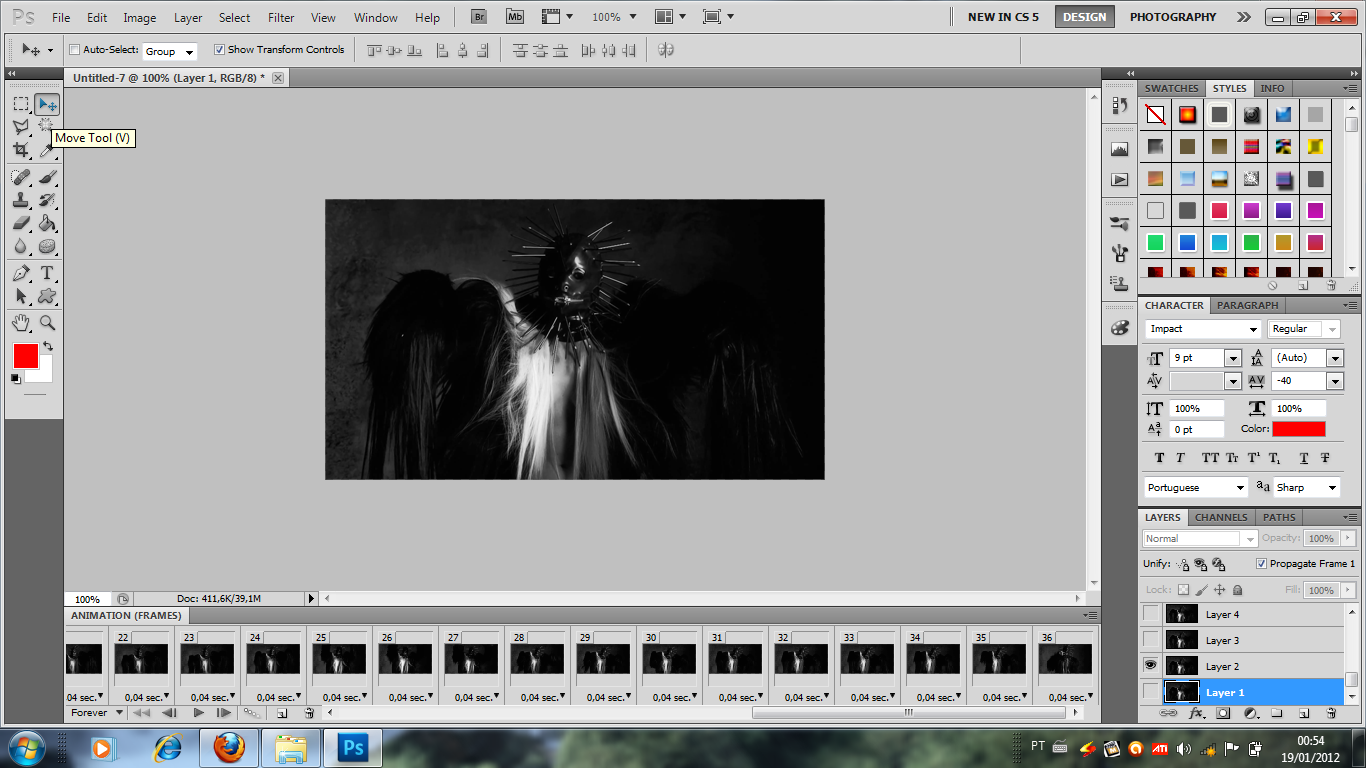The image size is (1366, 768).
Task: Reset to default black and white colors
Action: pyautogui.click(x=16, y=378)
